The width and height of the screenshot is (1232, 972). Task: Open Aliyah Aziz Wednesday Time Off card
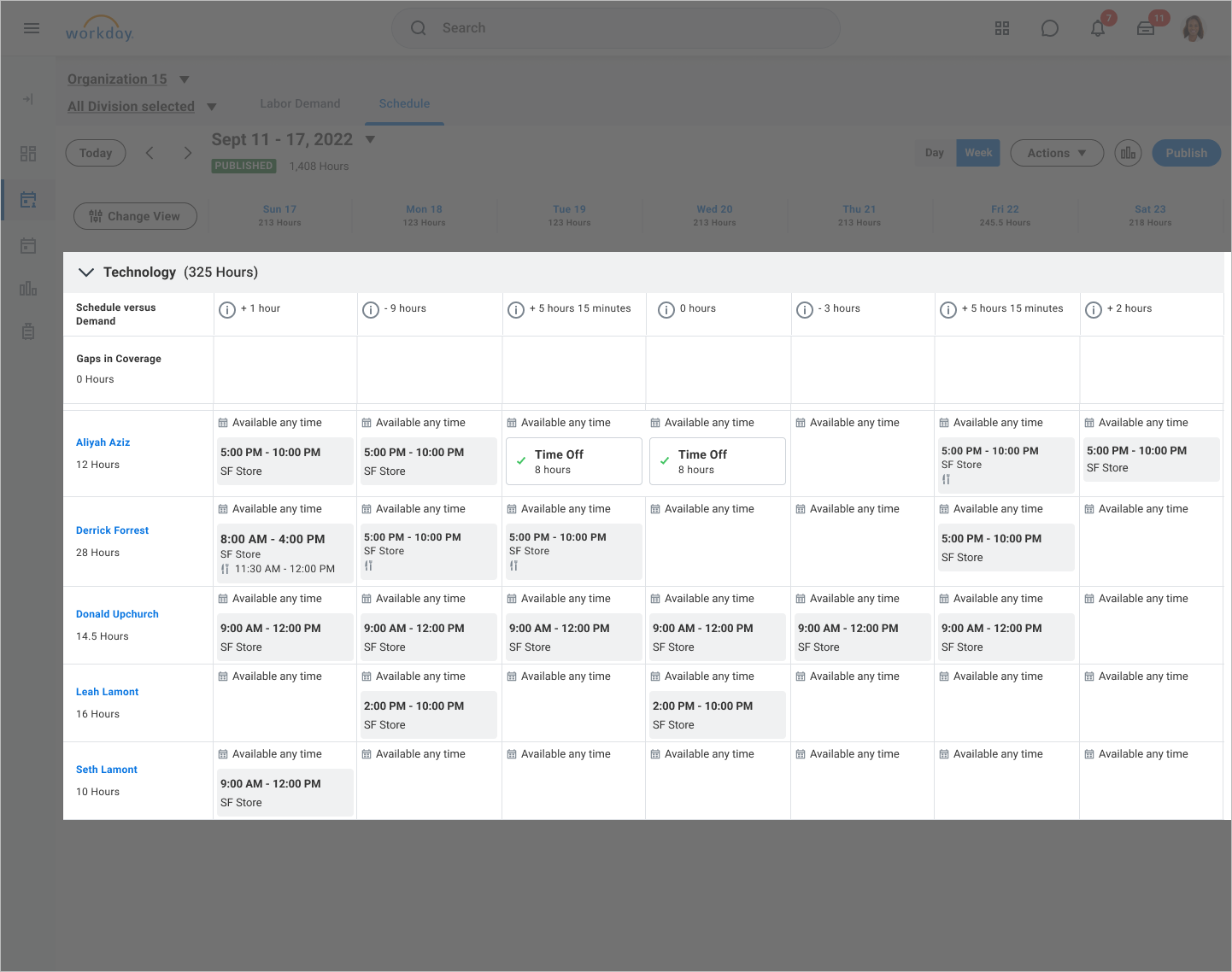(x=718, y=461)
